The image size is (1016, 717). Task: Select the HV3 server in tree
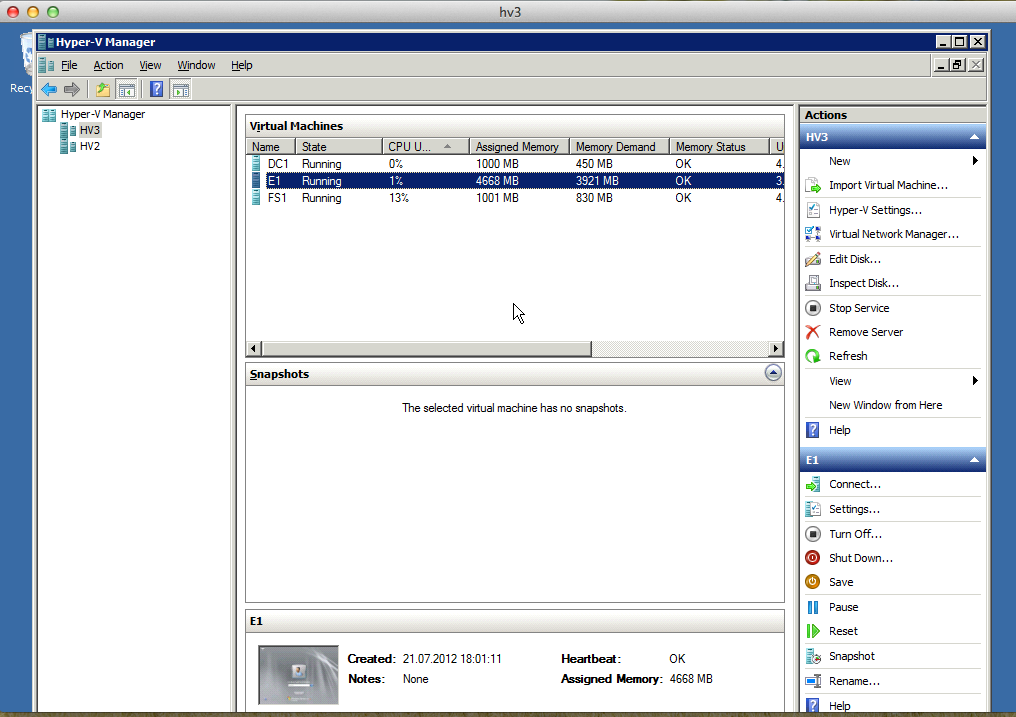tap(89, 130)
